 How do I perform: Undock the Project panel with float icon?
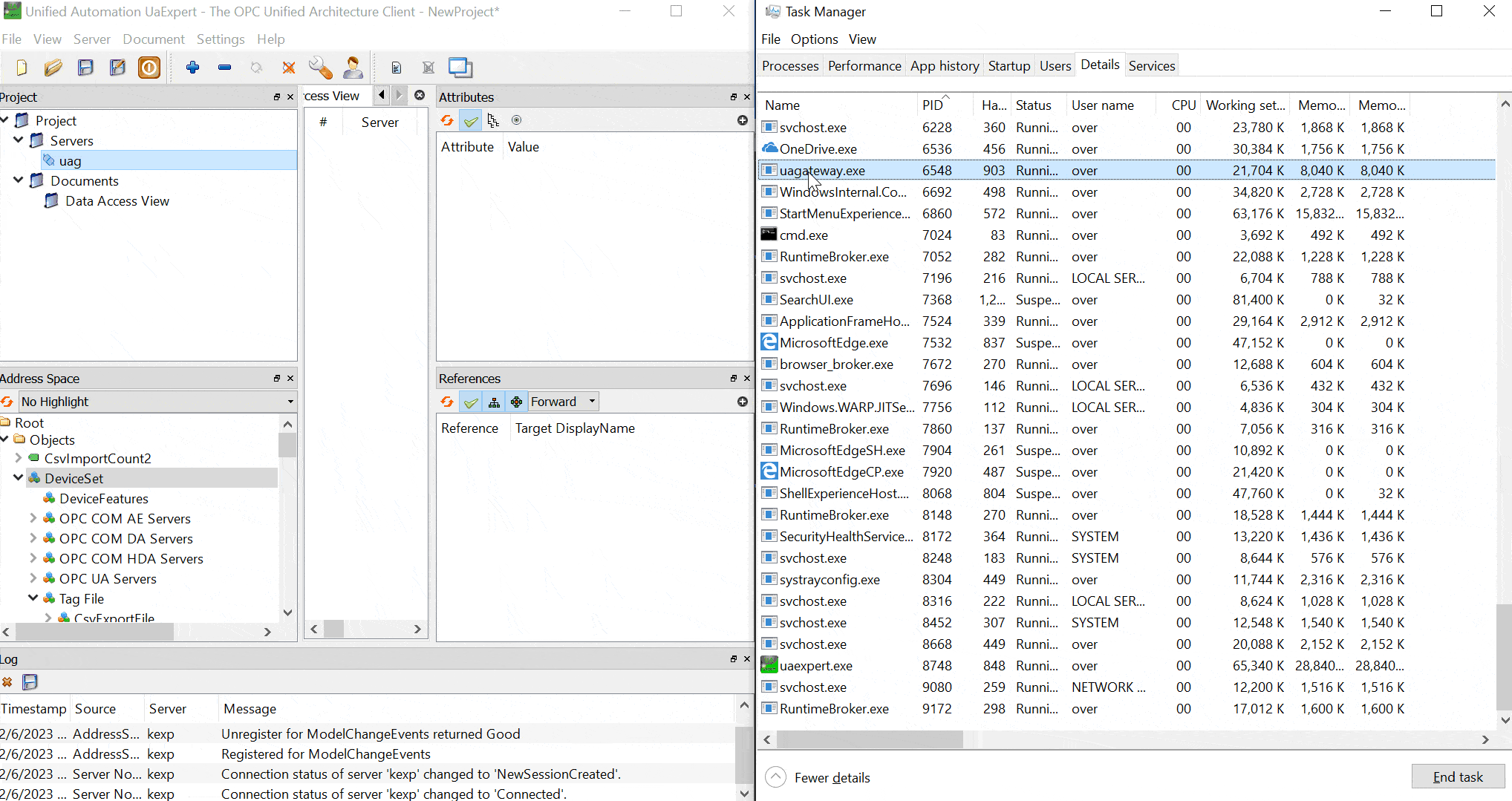pos(277,97)
